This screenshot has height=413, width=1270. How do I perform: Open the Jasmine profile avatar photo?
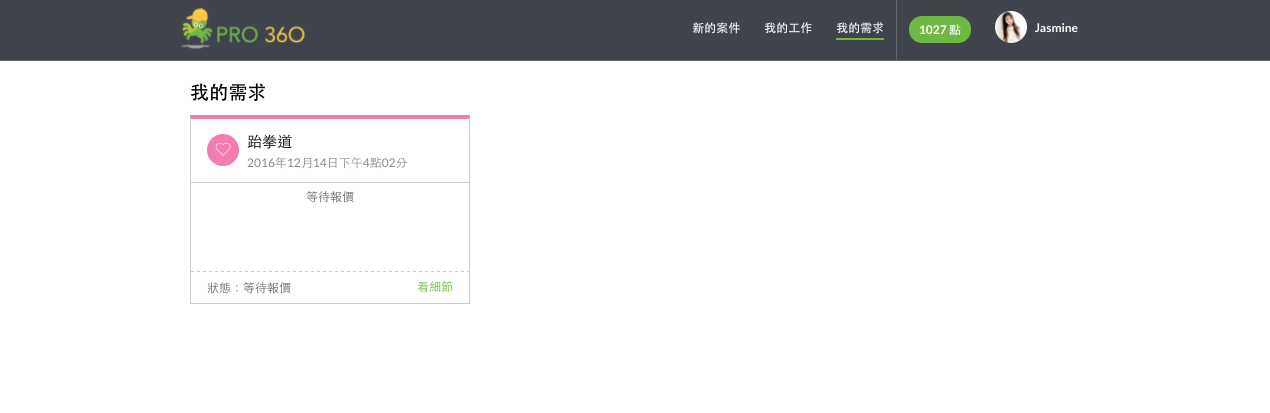coord(1010,28)
